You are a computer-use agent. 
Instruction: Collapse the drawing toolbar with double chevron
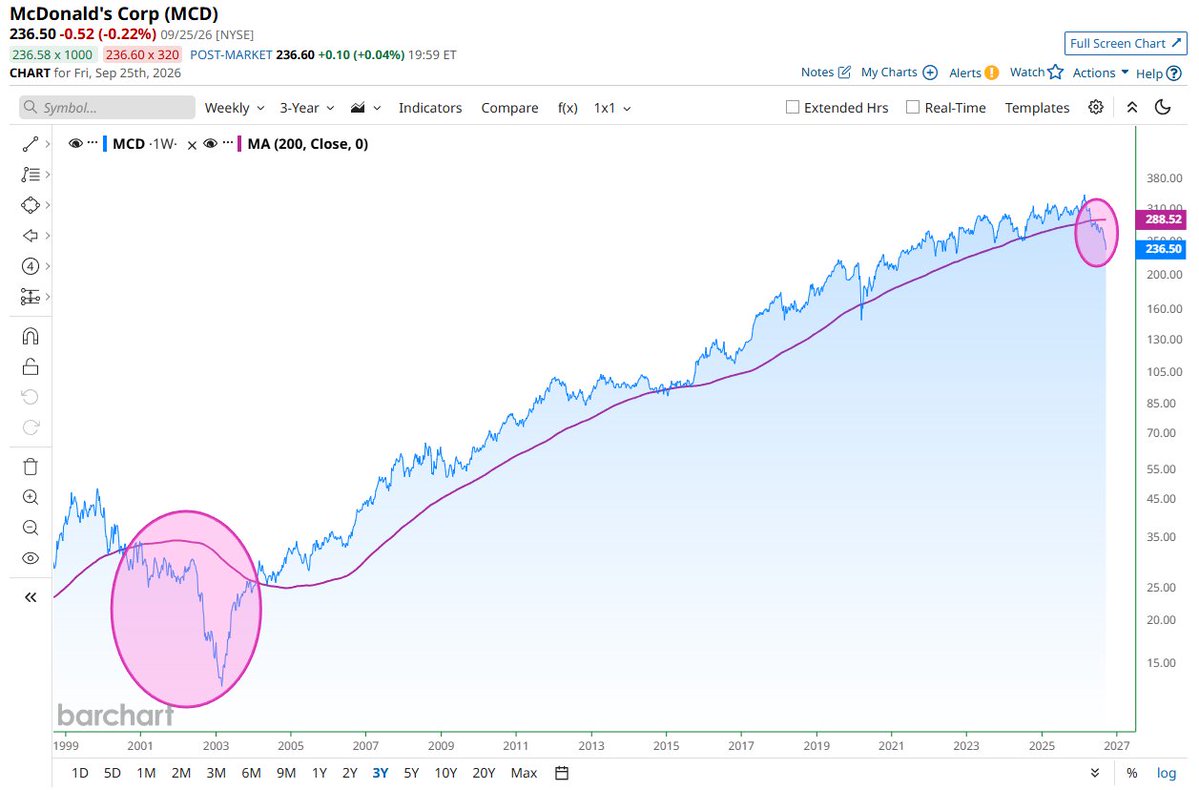pos(30,597)
